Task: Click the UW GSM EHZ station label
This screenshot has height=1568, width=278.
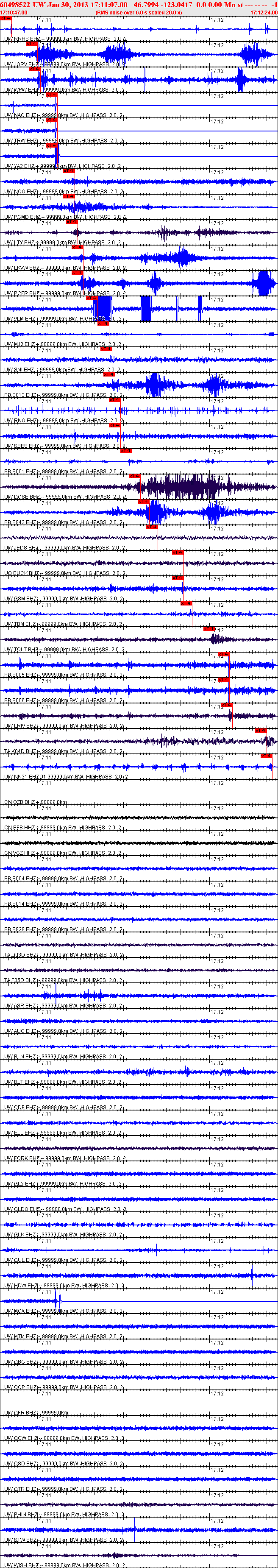Action: (x=64, y=599)
